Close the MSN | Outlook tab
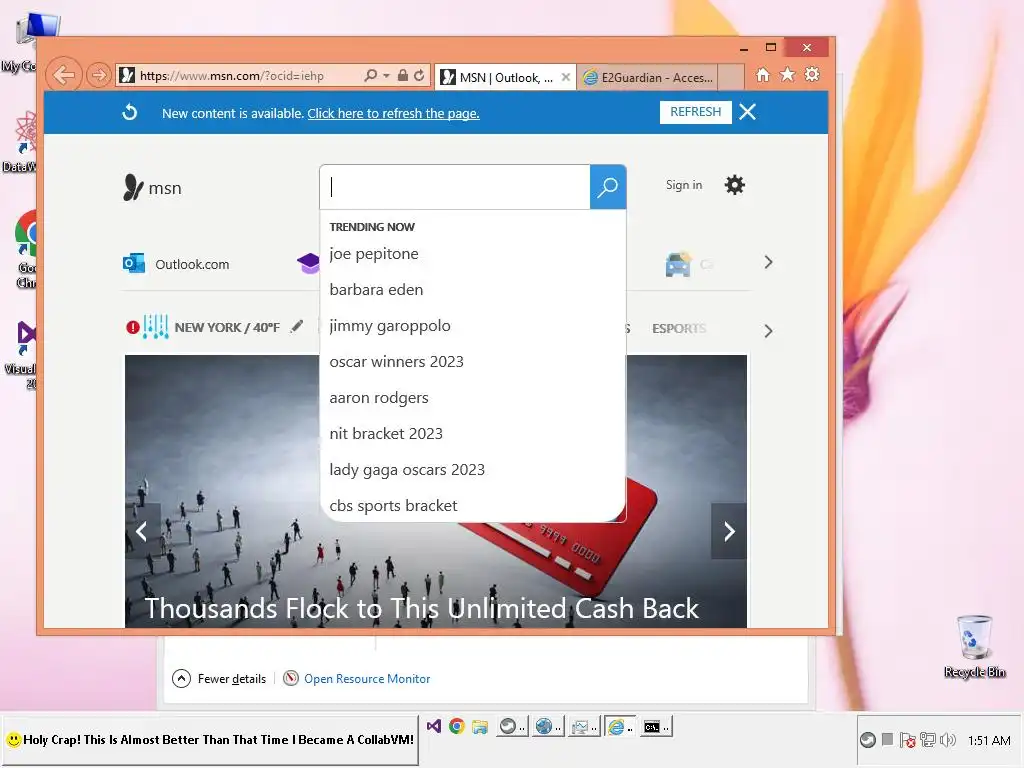The width and height of the screenshot is (1024, 768). pos(566,77)
